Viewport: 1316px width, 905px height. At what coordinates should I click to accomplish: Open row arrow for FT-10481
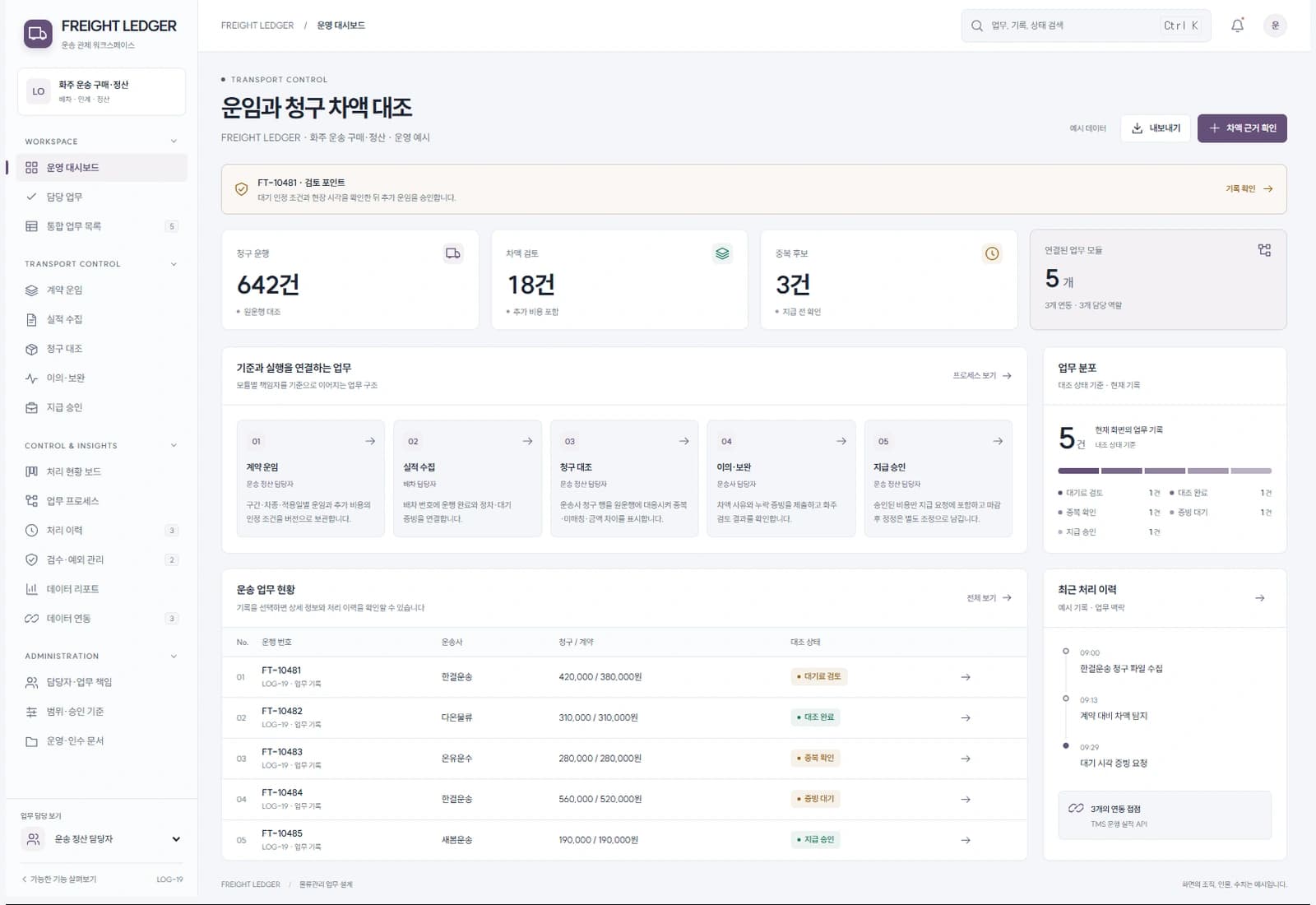coord(966,677)
